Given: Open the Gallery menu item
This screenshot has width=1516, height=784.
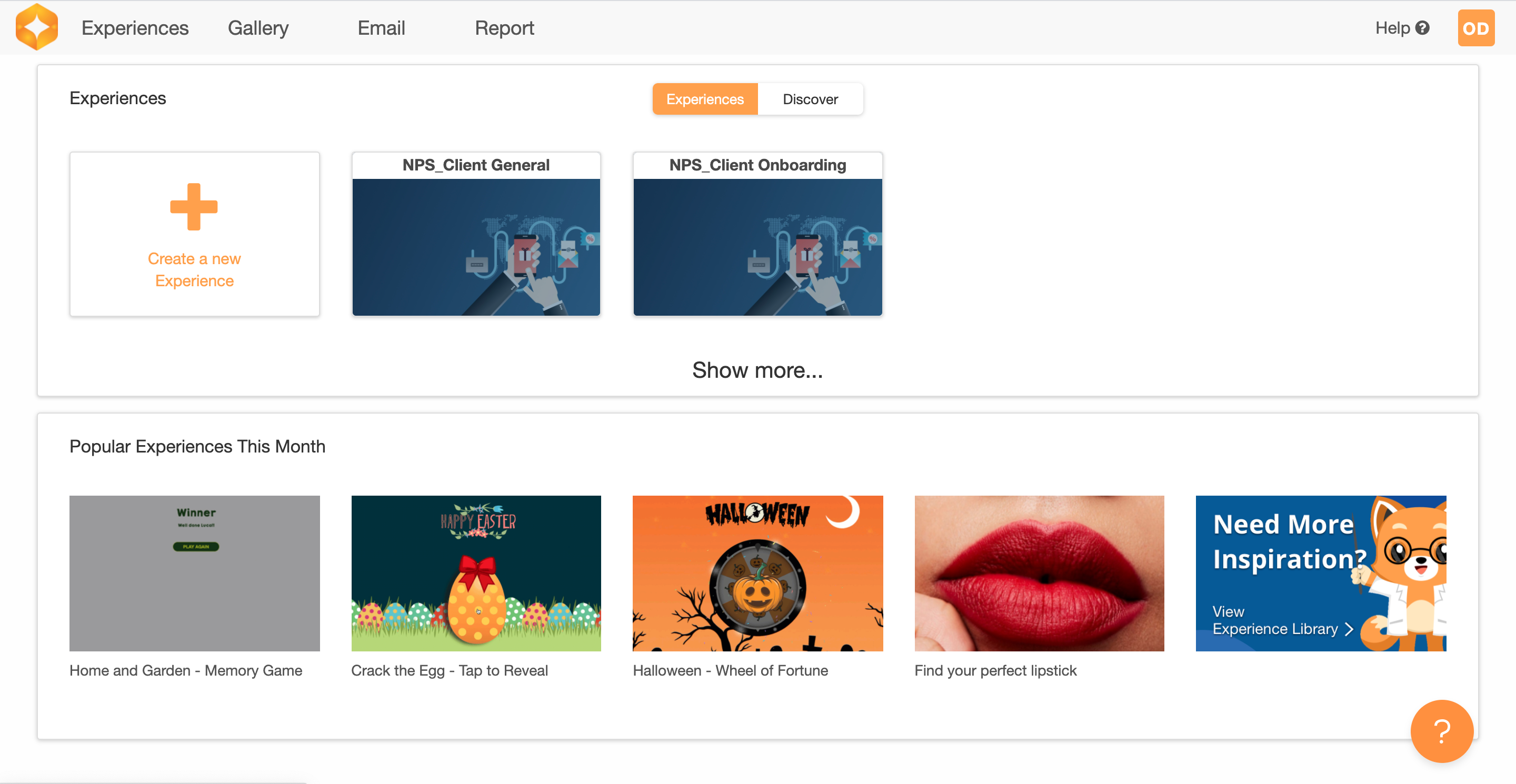Looking at the screenshot, I should click(258, 28).
